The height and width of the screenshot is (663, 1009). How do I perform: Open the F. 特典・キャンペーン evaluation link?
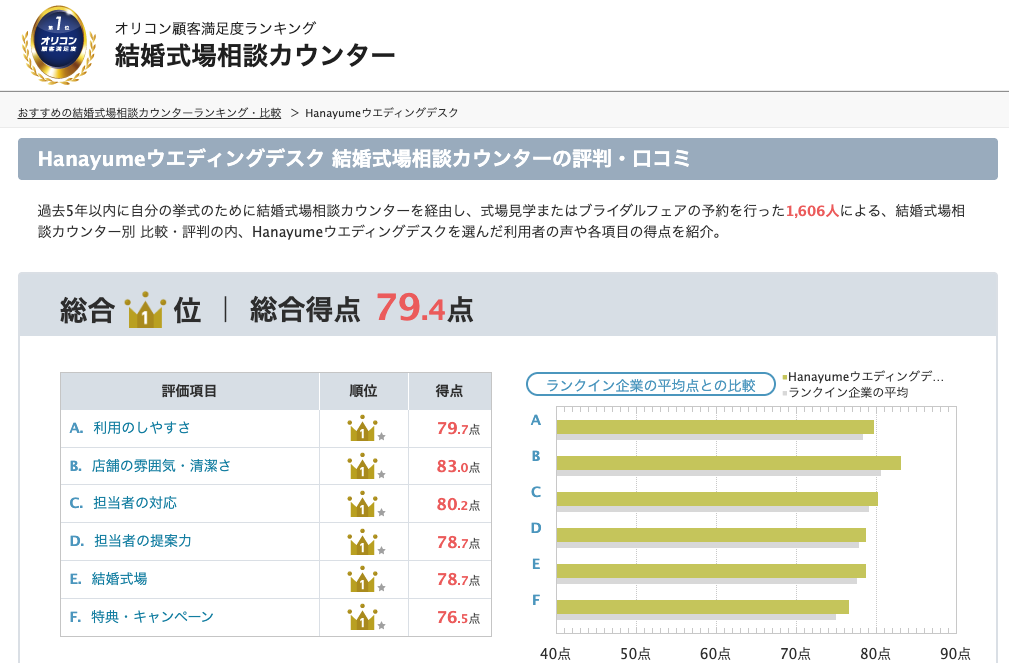[x=142, y=617]
